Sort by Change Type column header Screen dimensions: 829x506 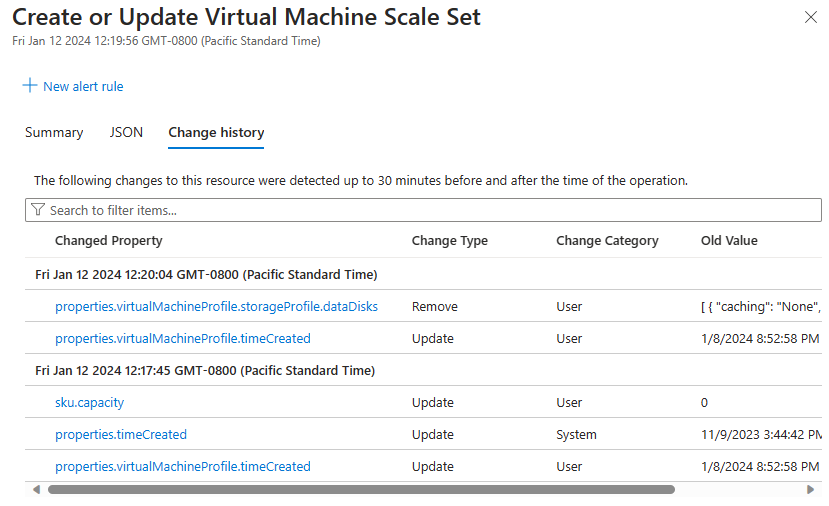point(450,240)
